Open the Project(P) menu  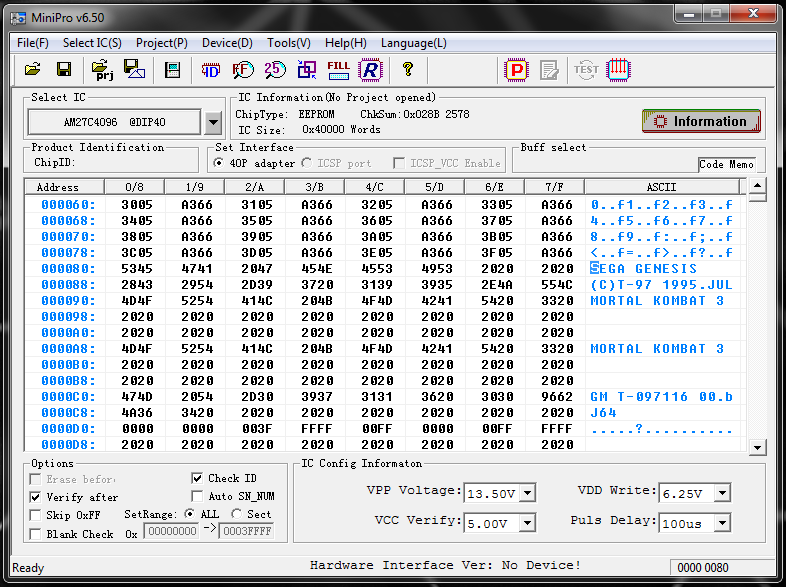point(161,43)
